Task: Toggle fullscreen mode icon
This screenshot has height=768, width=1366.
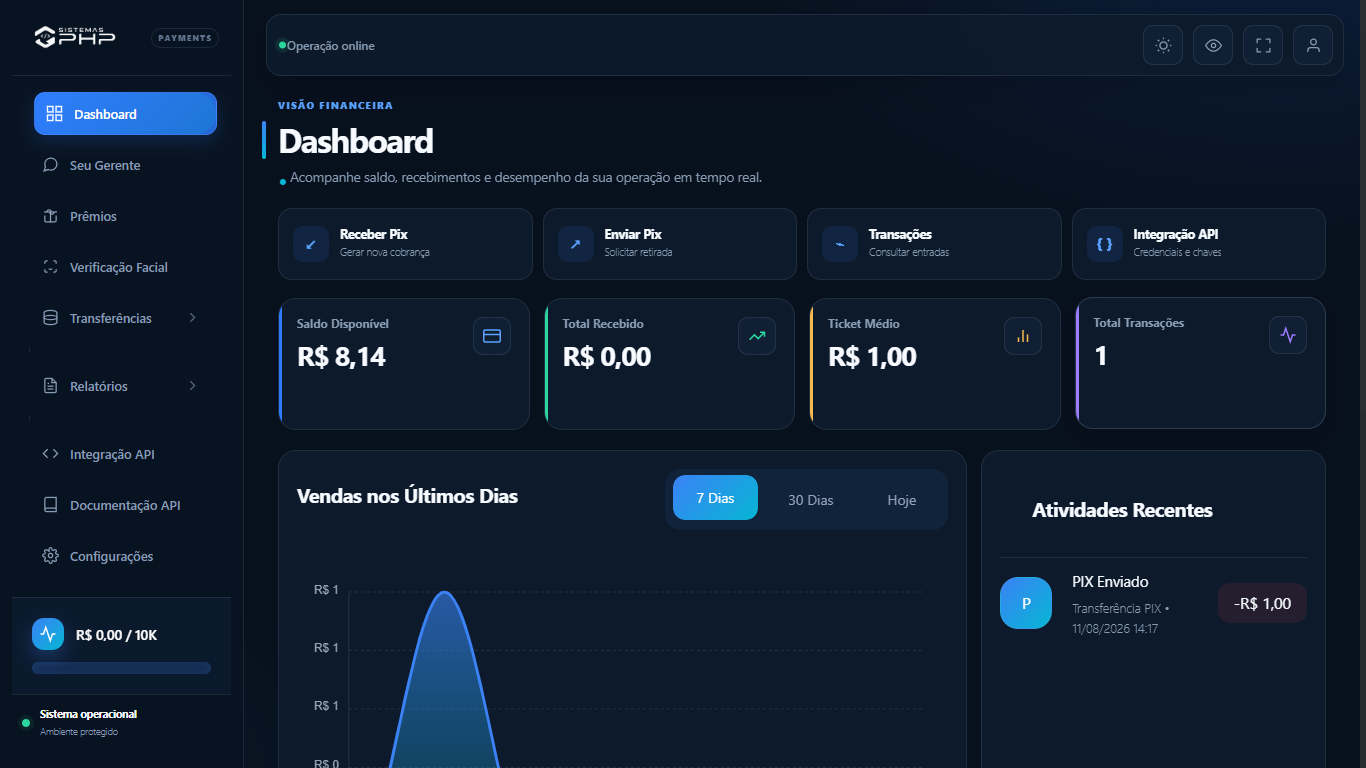Action: 1263,45
